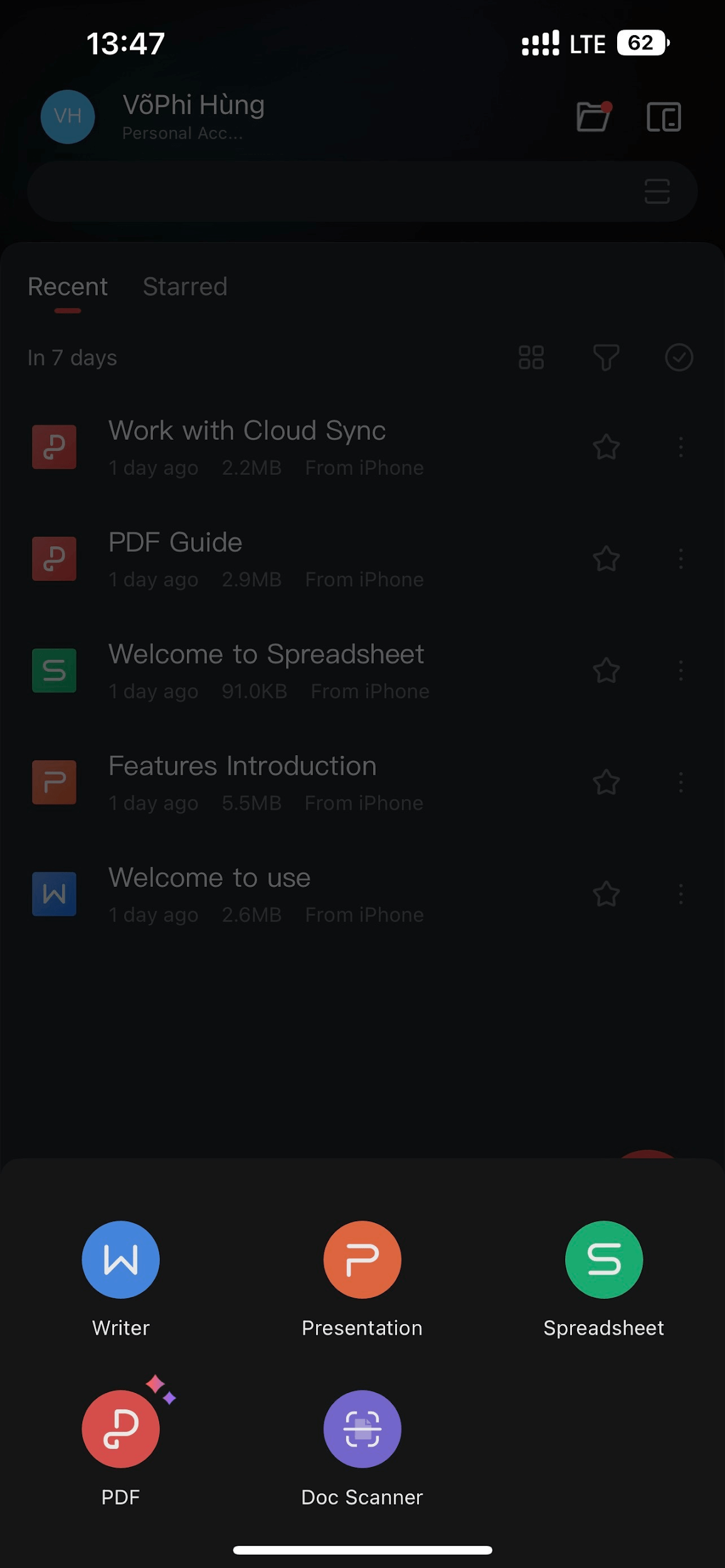Create a new Writer document
The width and height of the screenshot is (725, 1568).
point(120,1259)
